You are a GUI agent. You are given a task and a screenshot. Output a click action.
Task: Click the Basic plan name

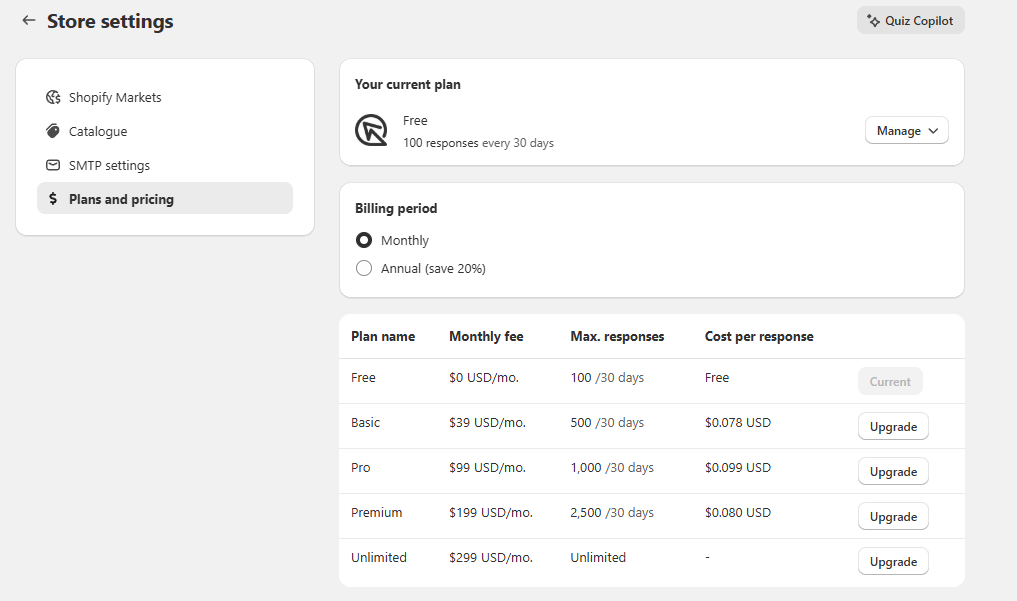pos(365,423)
